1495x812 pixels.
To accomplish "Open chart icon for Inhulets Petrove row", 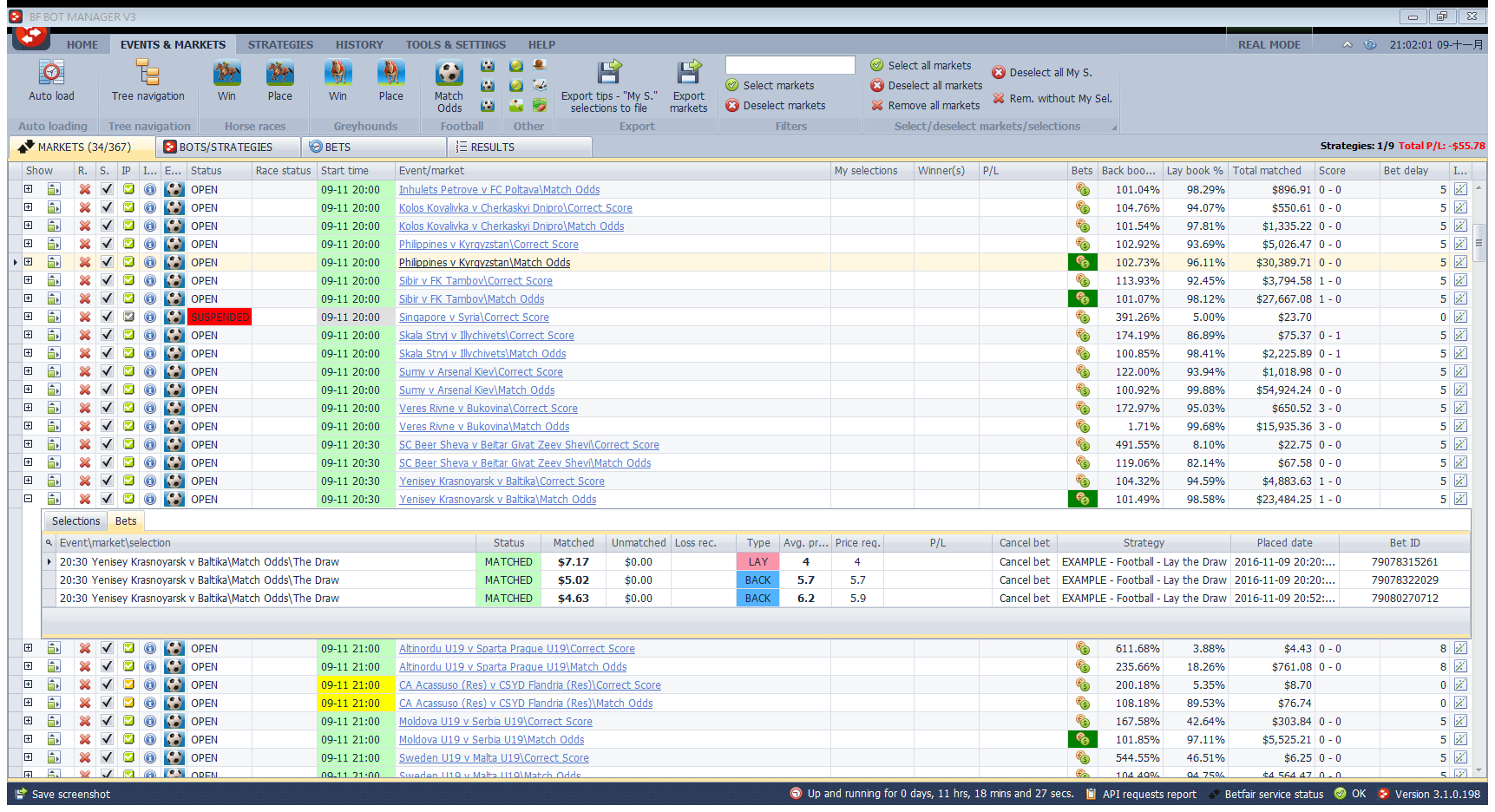I will click(1460, 189).
